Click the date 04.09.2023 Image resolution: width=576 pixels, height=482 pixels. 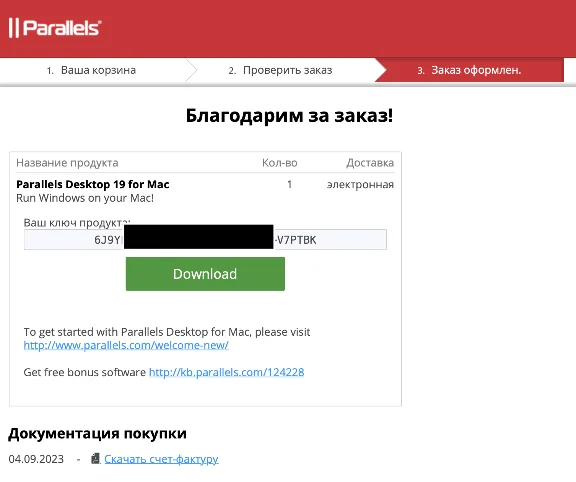tap(36, 459)
